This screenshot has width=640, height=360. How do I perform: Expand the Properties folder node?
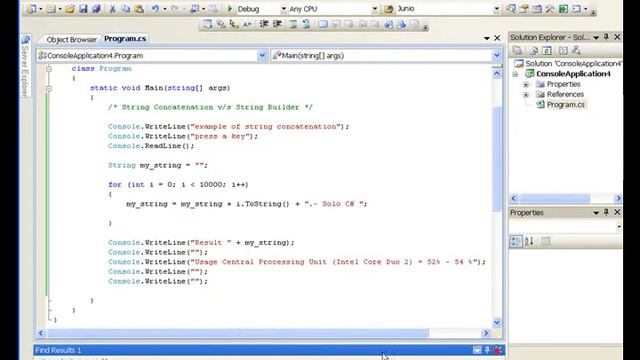pos(526,84)
